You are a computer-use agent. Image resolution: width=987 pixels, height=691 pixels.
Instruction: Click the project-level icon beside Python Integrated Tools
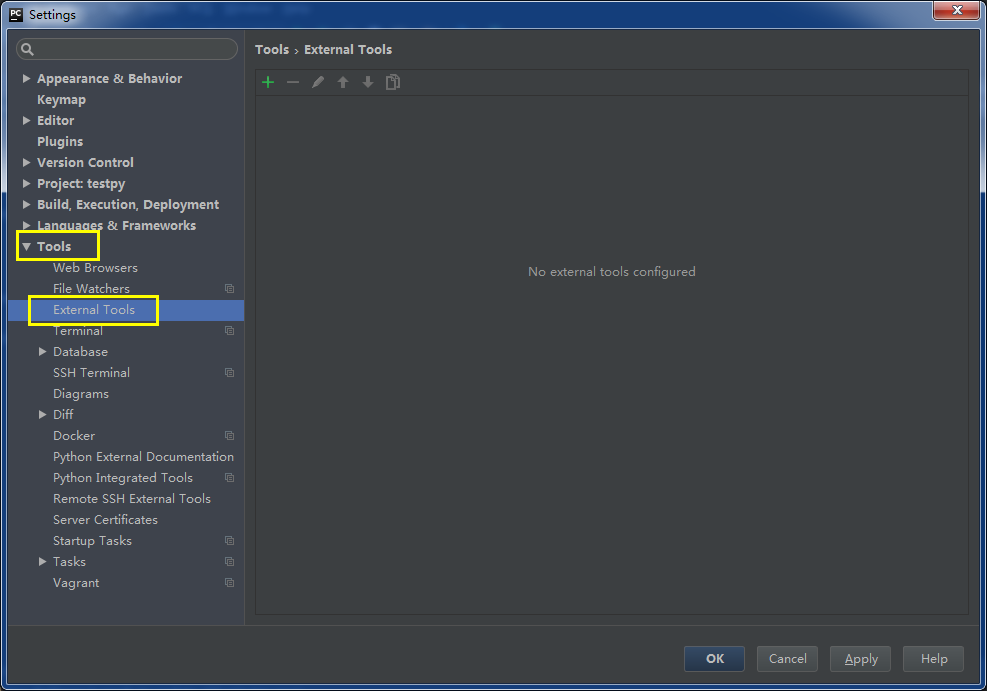(x=230, y=478)
